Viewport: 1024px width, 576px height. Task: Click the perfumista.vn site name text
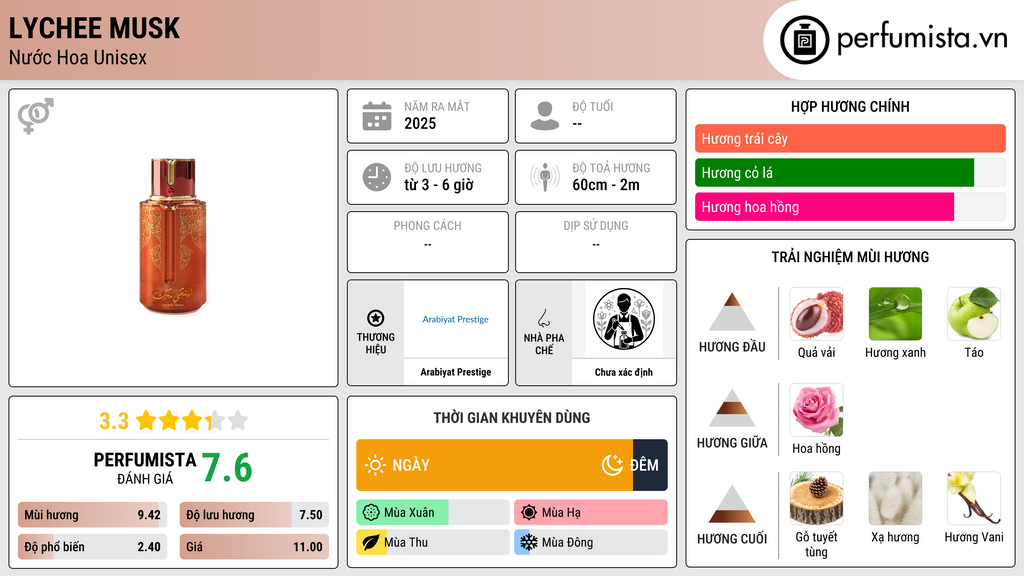coord(922,38)
